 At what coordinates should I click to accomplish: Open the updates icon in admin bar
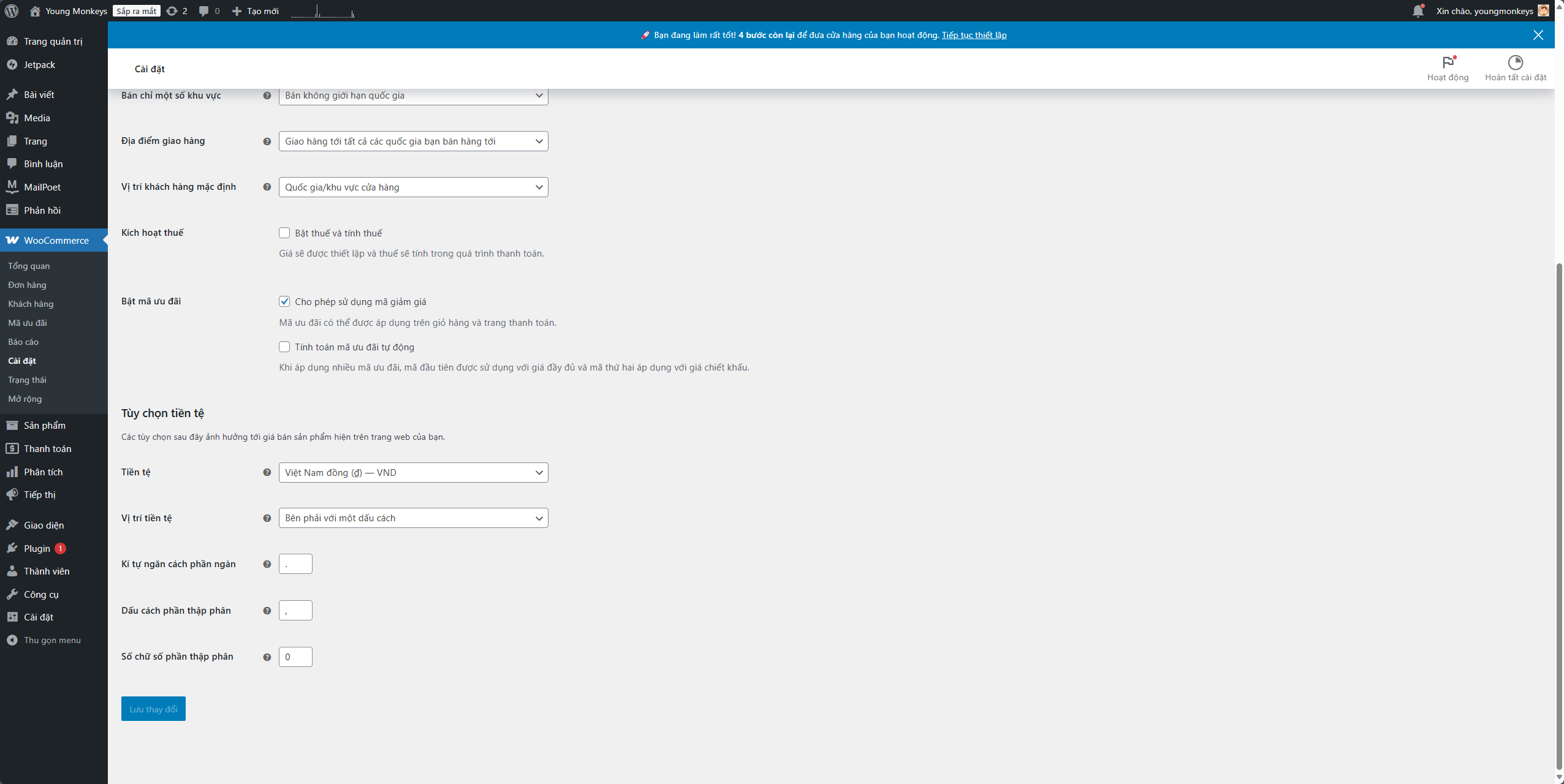pos(172,11)
